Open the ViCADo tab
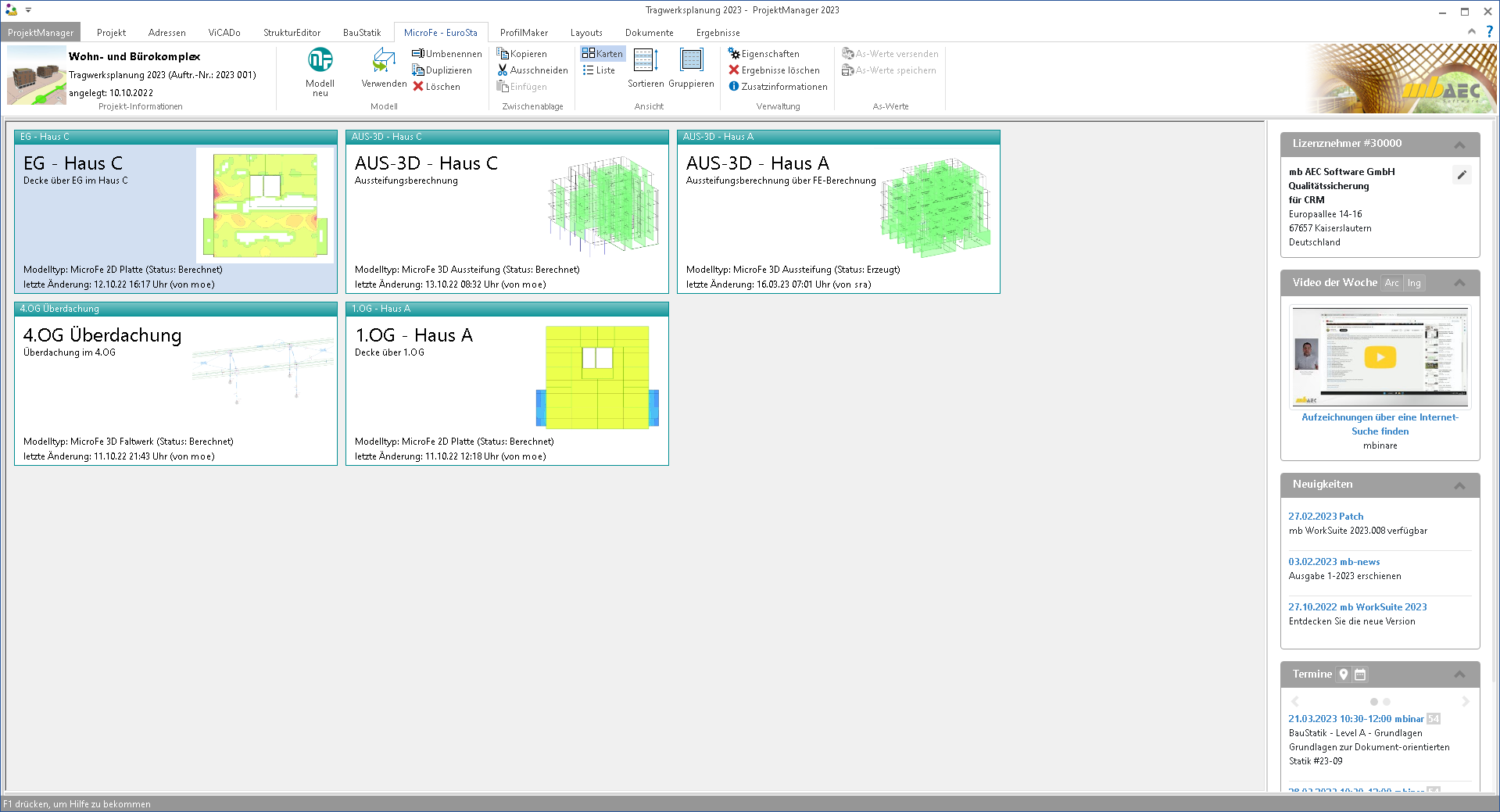Viewport: 1500px width, 812px height. click(x=224, y=33)
